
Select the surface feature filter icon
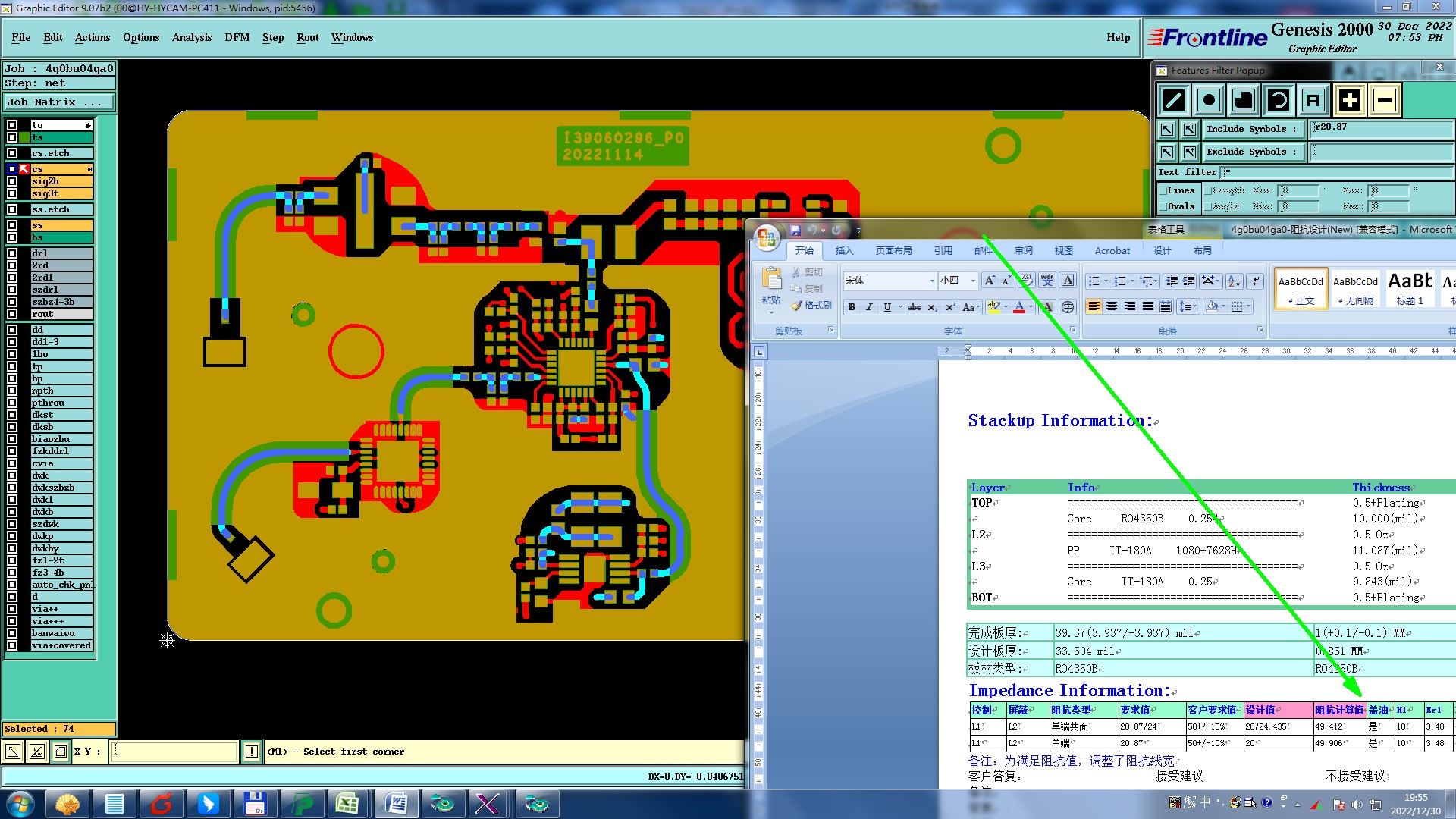pyautogui.click(x=1244, y=100)
